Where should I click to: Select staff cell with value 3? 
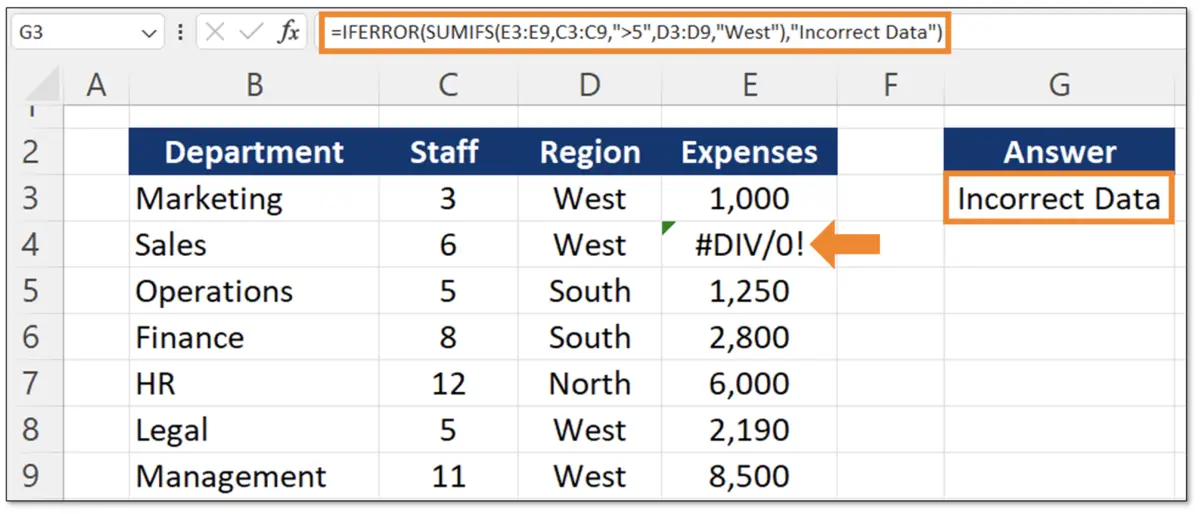448,198
